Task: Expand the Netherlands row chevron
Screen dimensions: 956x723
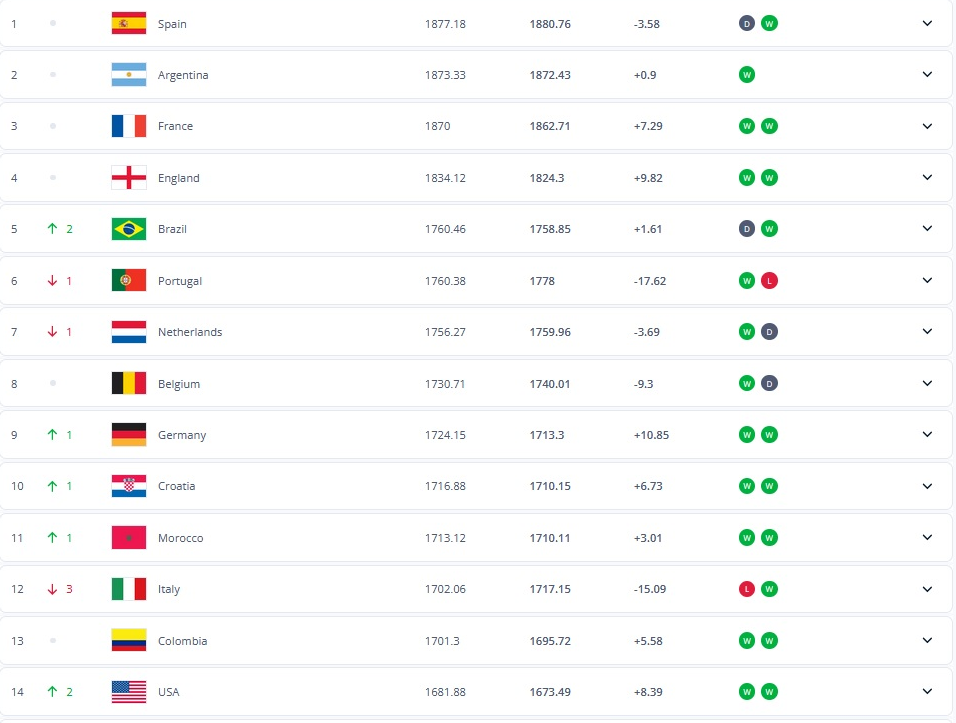Action: (927, 332)
